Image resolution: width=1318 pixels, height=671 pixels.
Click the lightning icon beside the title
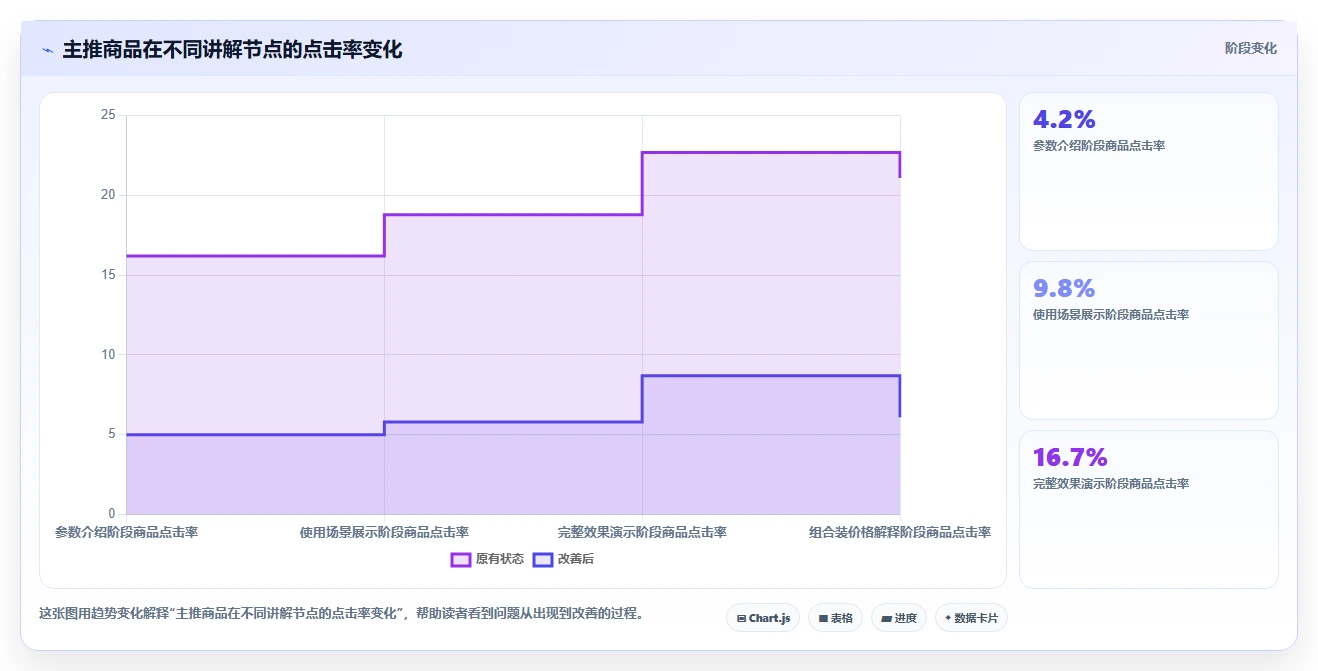click(x=47, y=50)
